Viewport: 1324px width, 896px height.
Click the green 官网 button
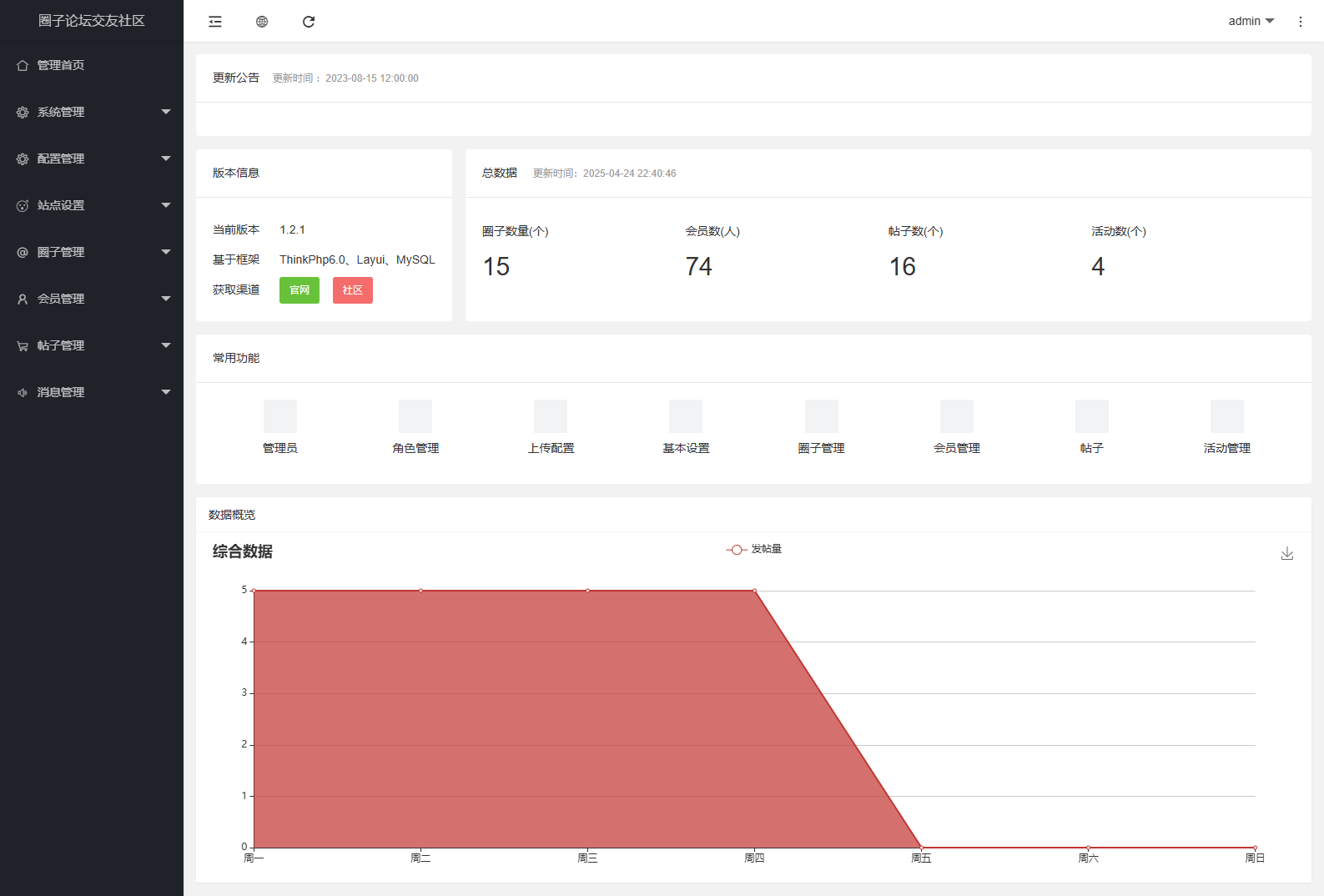click(x=299, y=290)
